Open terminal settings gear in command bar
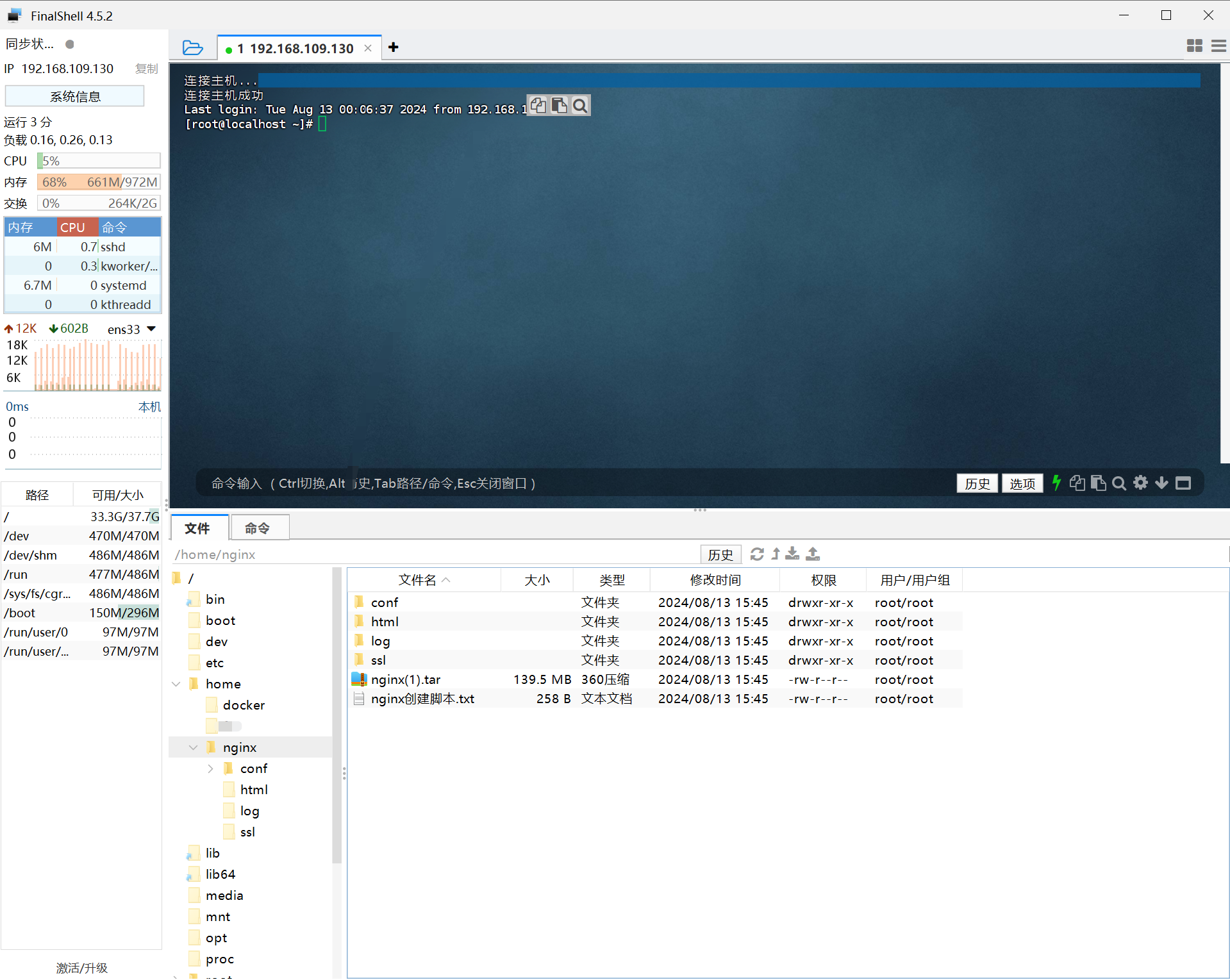Viewport: 1230px width, 980px height. pos(1140,483)
